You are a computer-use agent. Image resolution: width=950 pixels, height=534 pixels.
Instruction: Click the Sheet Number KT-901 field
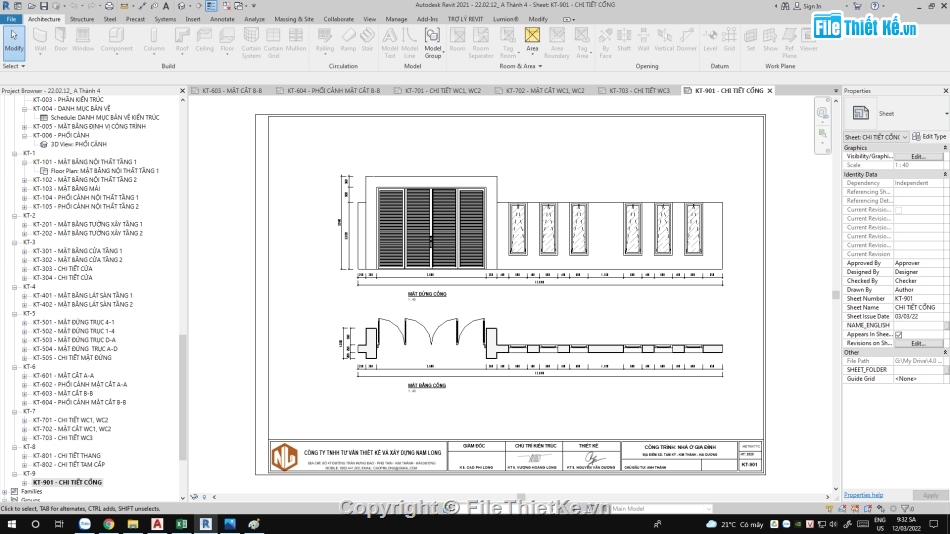click(x=918, y=299)
